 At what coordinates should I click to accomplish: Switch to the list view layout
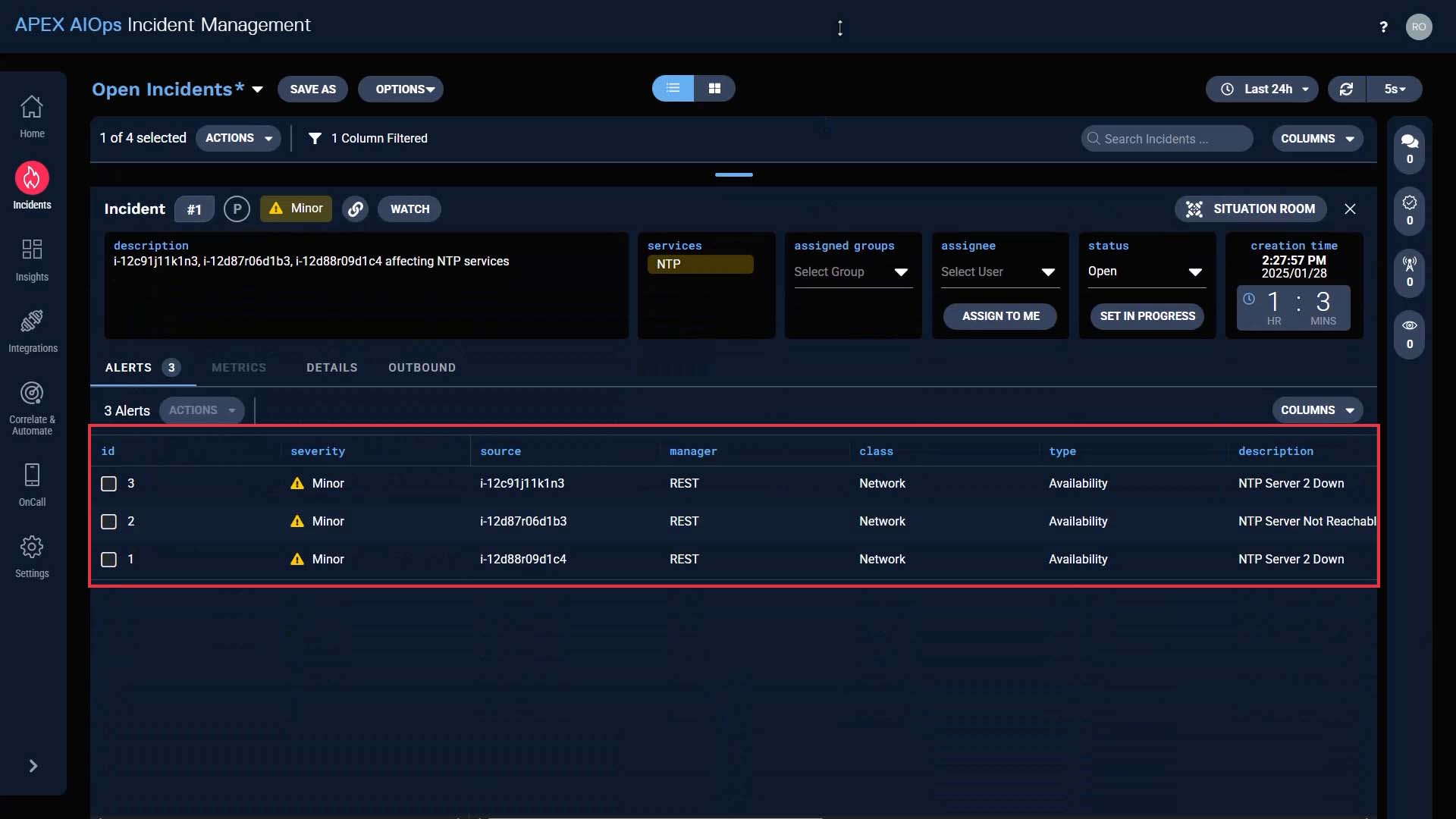673,88
